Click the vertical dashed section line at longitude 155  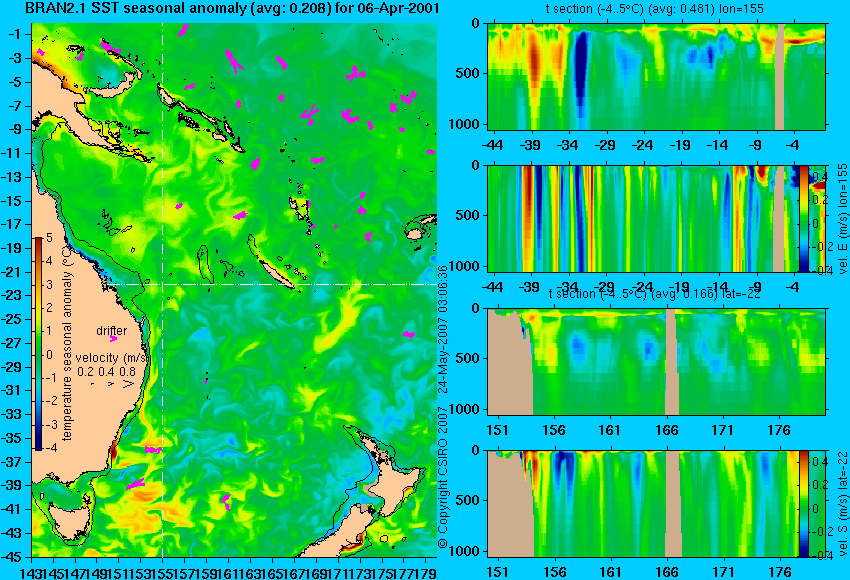[x=163, y=290]
